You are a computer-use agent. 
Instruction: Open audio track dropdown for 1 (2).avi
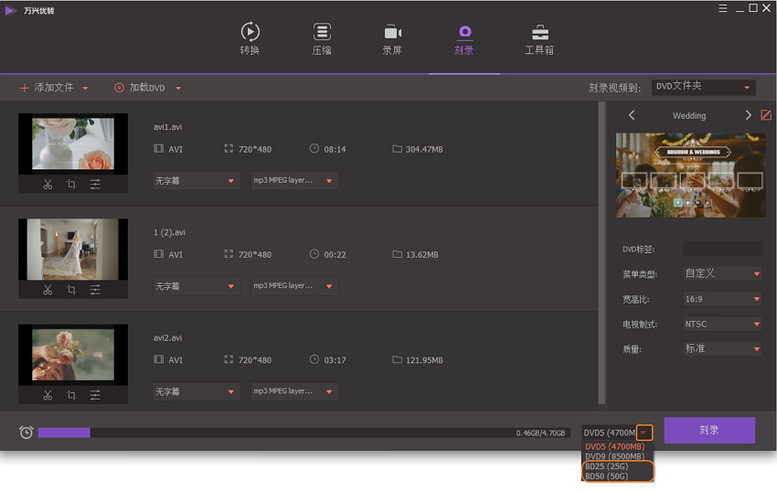coord(294,286)
